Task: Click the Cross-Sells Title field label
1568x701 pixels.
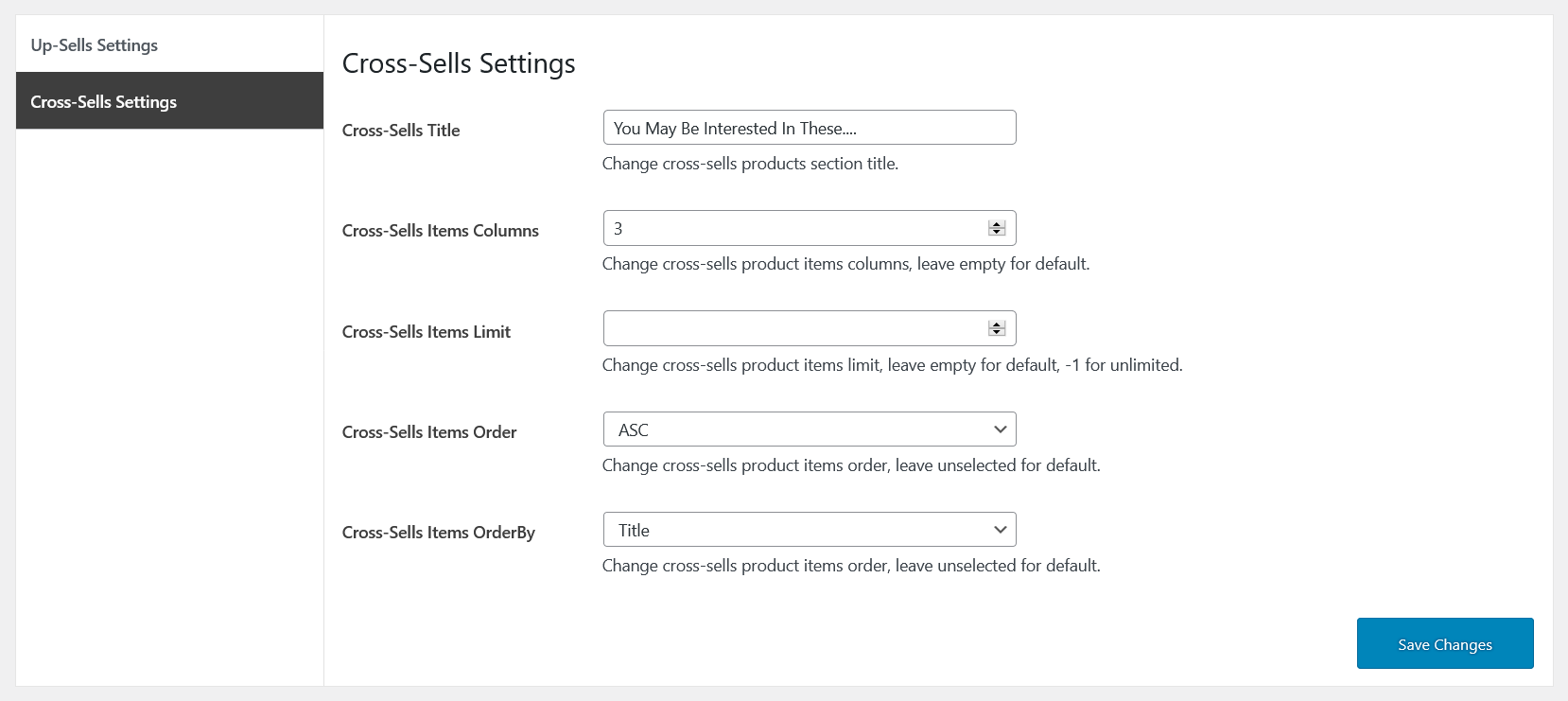Action: pyautogui.click(x=401, y=131)
